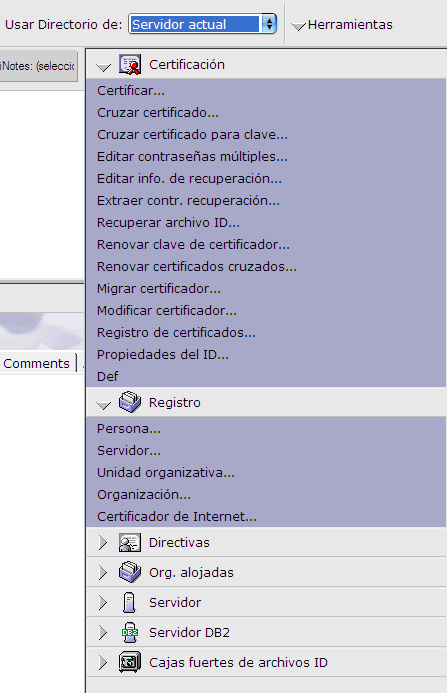The width and height of the screenshot is (447, 693).
Task: Expand the Servidor section arrow
Action: (103, 602)
